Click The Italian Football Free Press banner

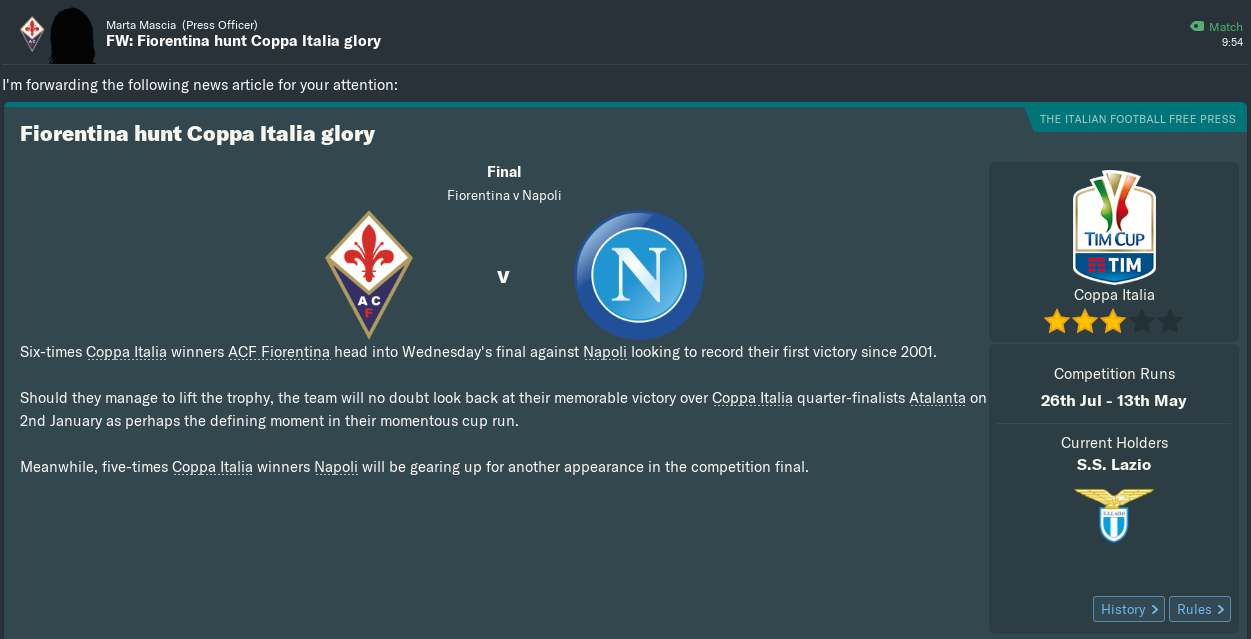pyautogui.click(x=1137, y=119)
